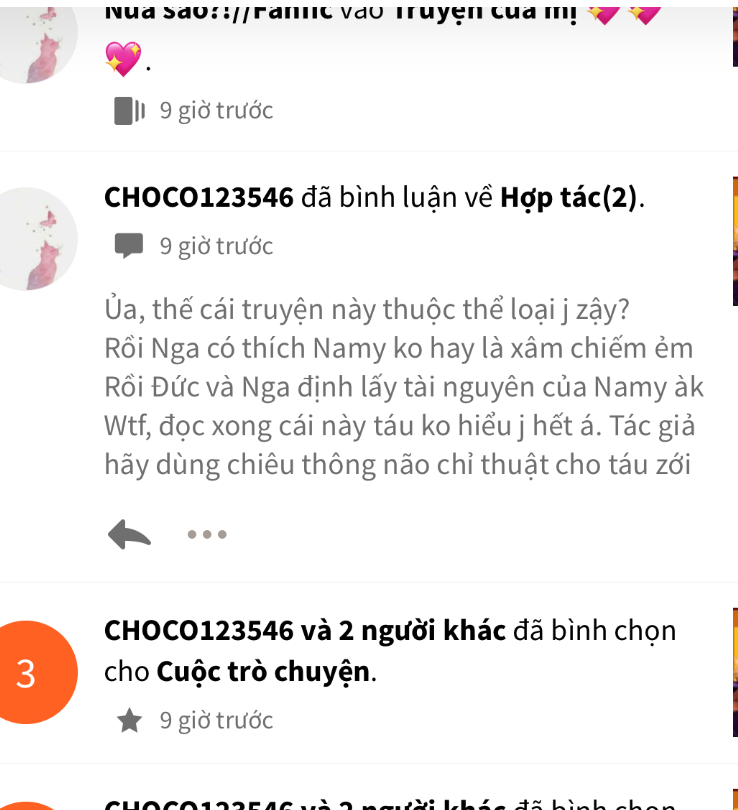Click the reply arrow under the comment
738x810 pixels.
point(129,534)
